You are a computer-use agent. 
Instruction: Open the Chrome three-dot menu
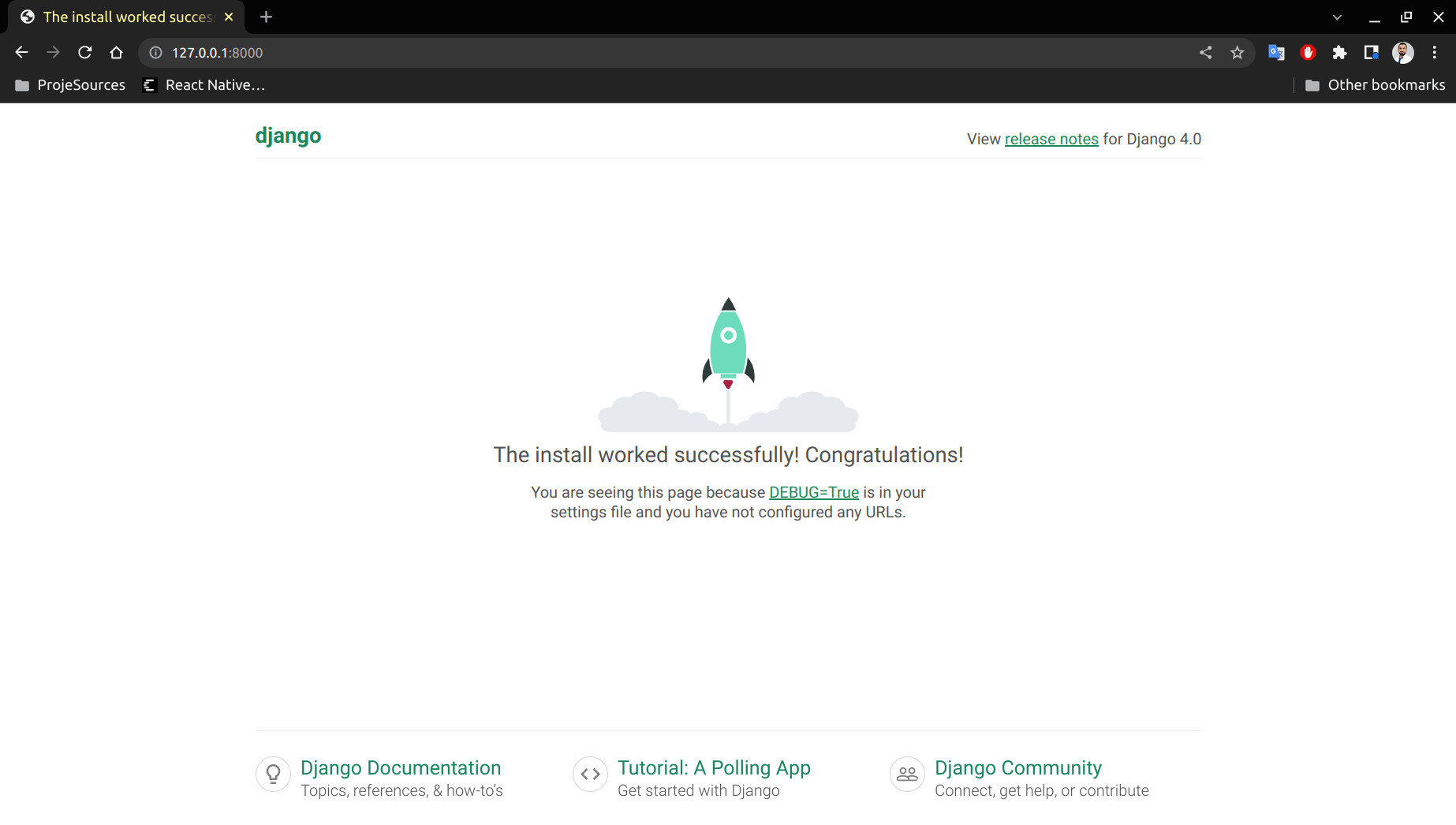tap(1434, 53)
